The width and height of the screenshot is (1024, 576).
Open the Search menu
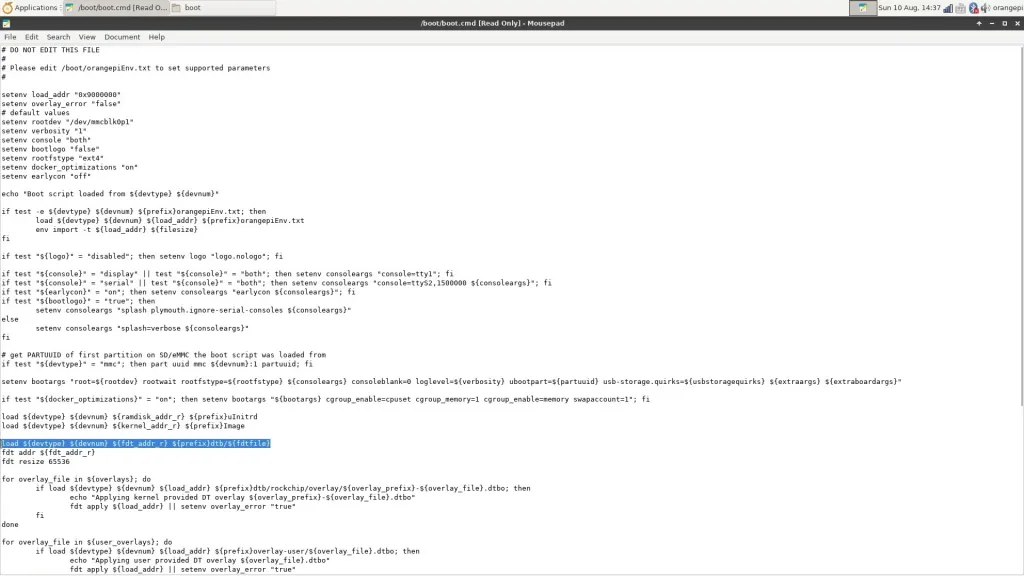click(x=58, y=37)
